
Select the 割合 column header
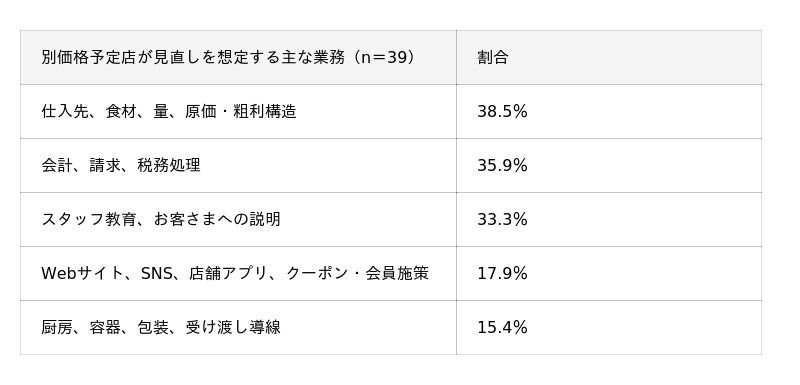coord(609,57)
